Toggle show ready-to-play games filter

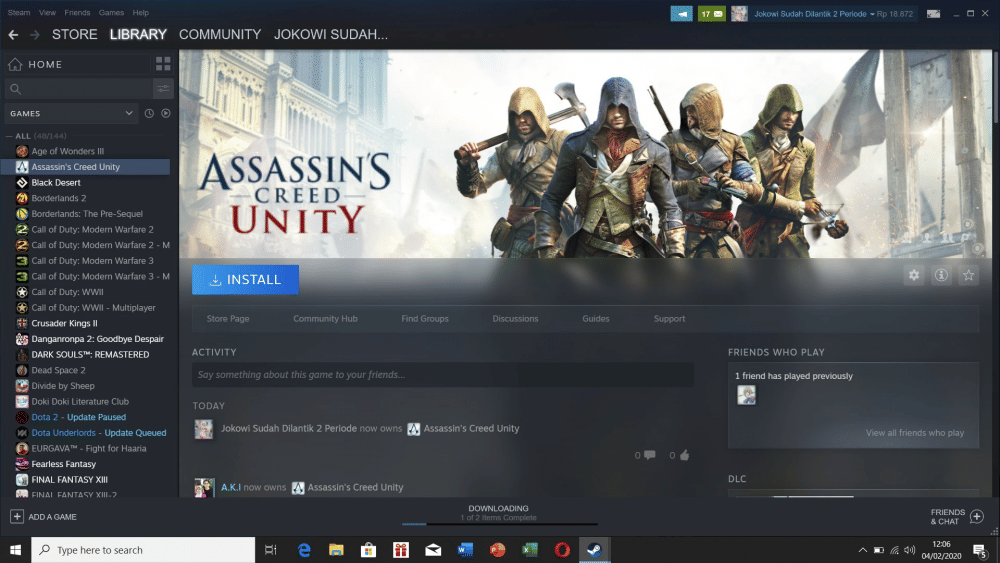[165, 114]
